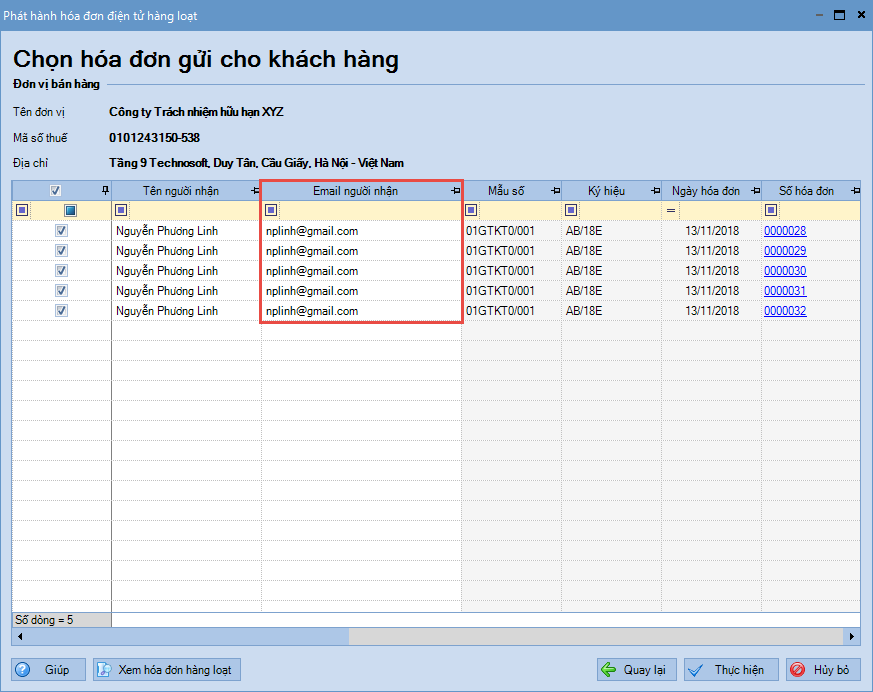Toggle the filter-row checkbox state square
This screenshot has height=692, width=873.
tap(70, 210)
